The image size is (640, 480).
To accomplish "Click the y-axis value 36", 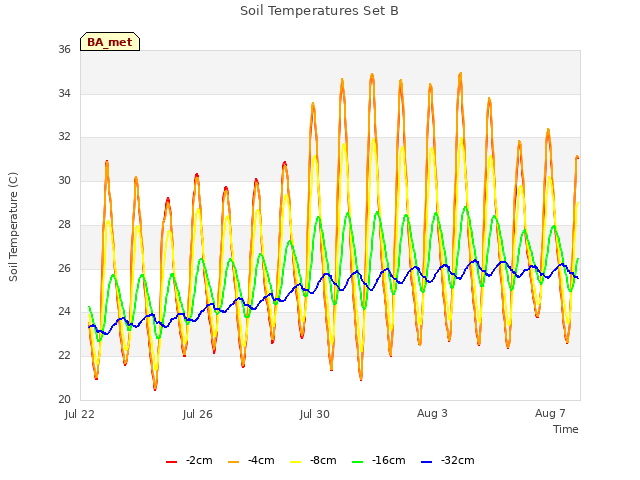I will [64, 49].
